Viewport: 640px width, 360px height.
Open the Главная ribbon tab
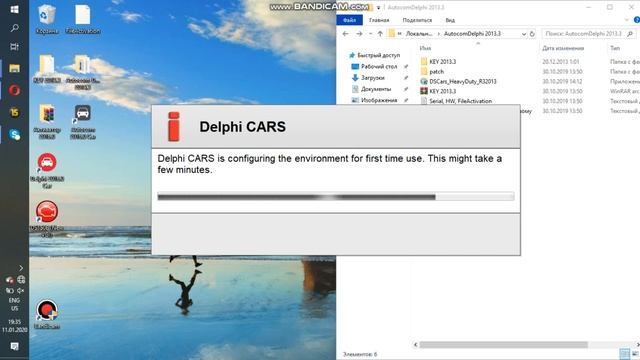379,20
